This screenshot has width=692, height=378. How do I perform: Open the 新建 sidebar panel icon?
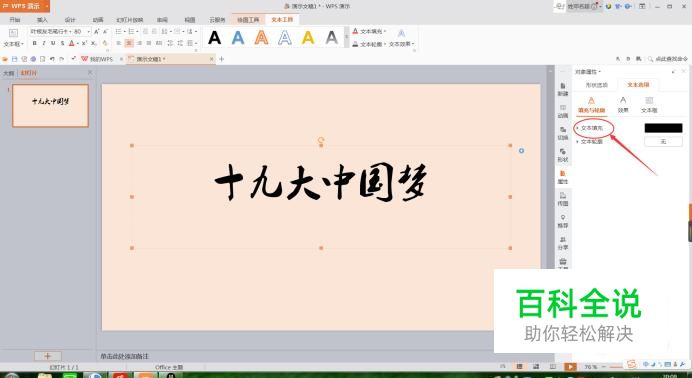[563, 89]
